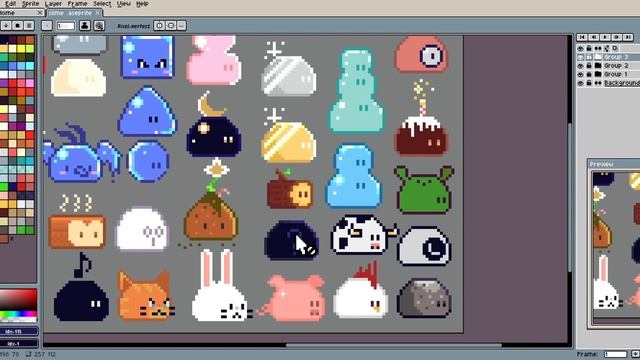The height and width of the screenshot is (360, 640).
Task: Select the third selection-mode icon in toolbar
Action: click(29, 26)
